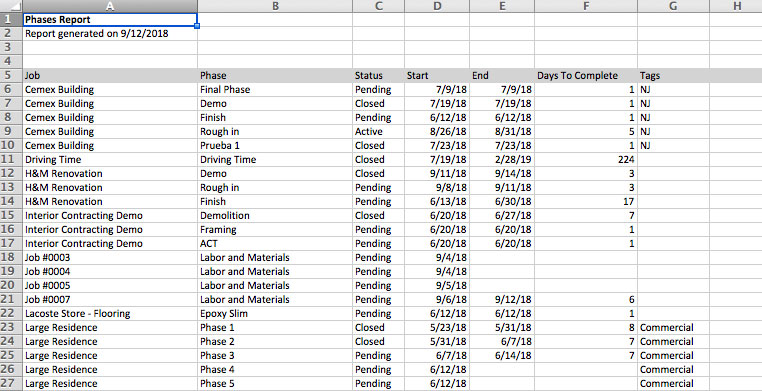The height and width of the screenshot is (391, 762).
Task: Select column B header
Action: [275, 6]
